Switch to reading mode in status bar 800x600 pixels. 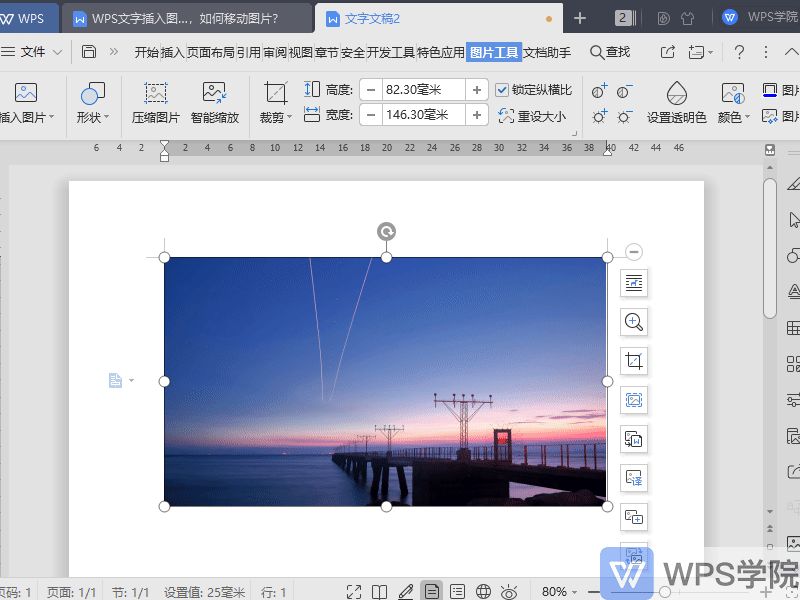(x=379, y=592)
